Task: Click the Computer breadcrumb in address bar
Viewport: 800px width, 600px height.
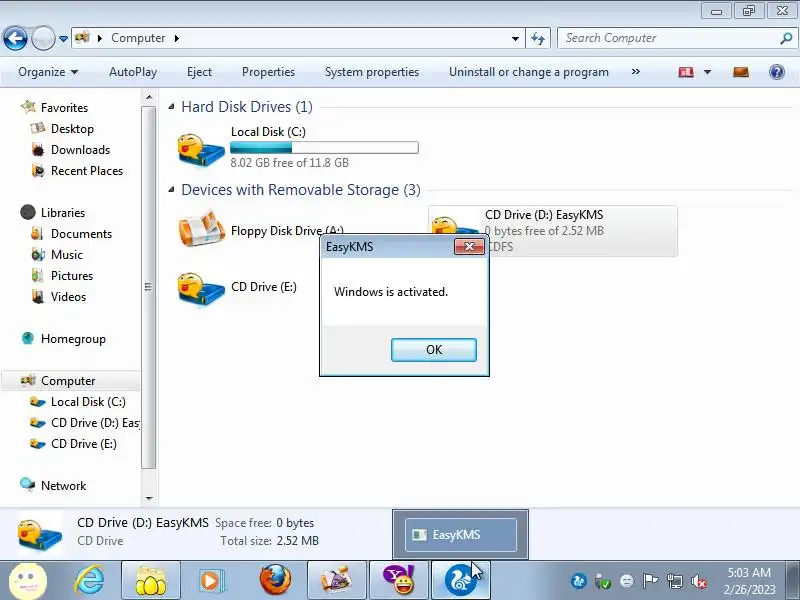Action: [138, 38]
